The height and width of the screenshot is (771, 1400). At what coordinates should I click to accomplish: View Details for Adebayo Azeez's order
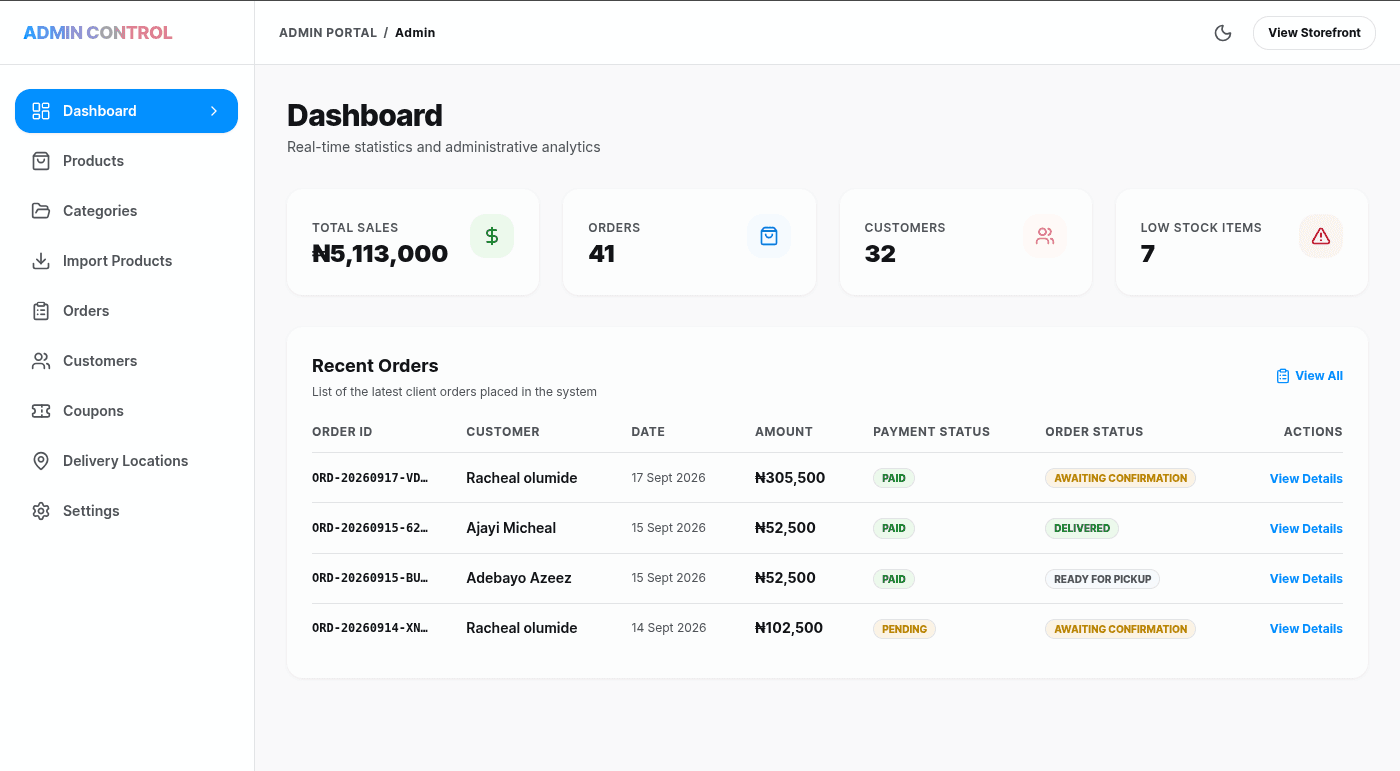point(1306,579)
